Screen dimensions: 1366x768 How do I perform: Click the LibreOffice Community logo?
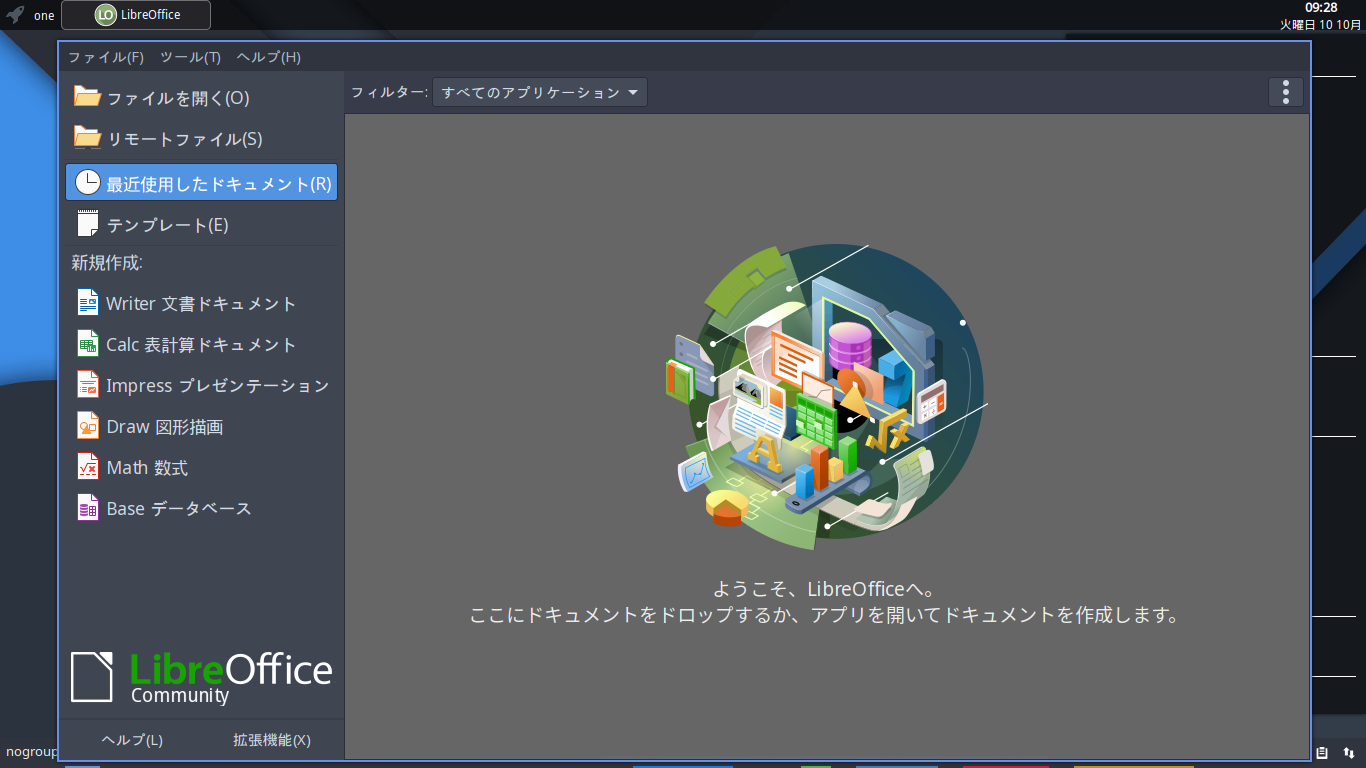coord(201,677)
